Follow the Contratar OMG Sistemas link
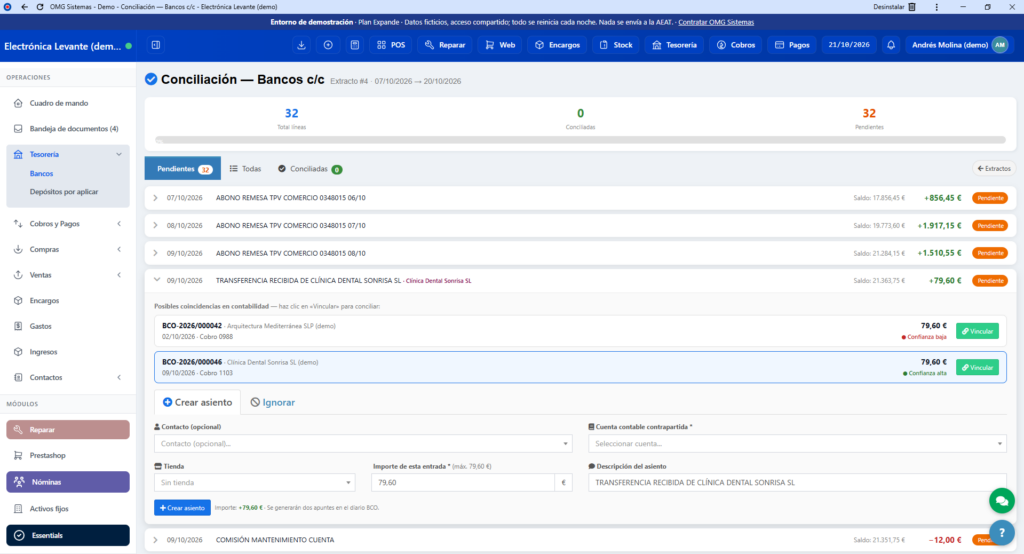This screenshot has width=1024, height=554. [716, 22]
